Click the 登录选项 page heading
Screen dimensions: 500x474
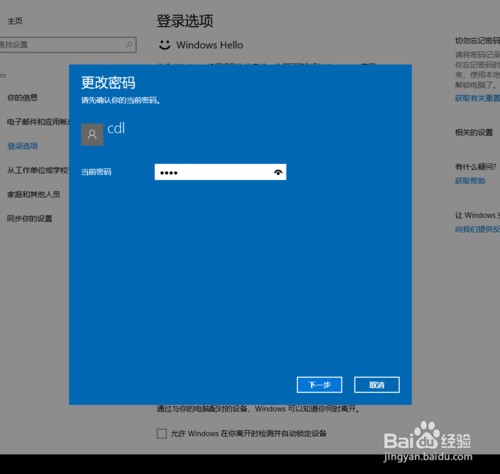185,21
